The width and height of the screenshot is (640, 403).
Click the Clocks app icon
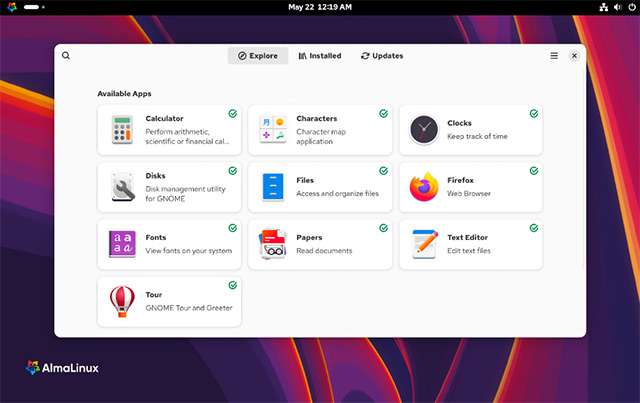coord(424,130)
